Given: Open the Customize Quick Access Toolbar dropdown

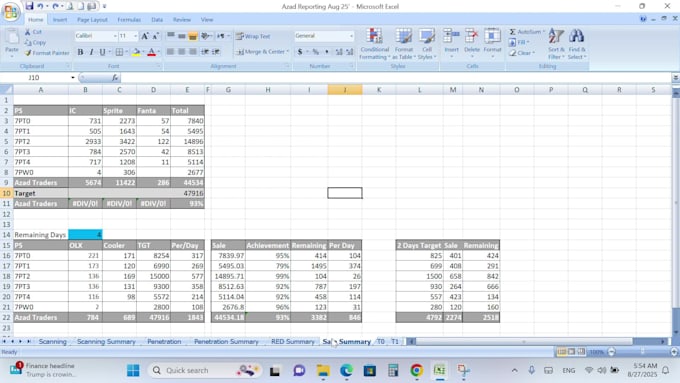Looking at the screenshot, I should tap(105, 7).
